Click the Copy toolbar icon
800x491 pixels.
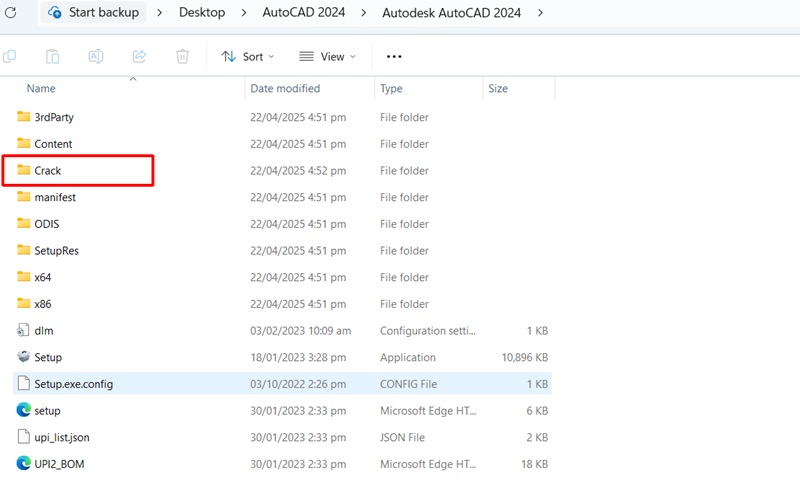point(10,56)
